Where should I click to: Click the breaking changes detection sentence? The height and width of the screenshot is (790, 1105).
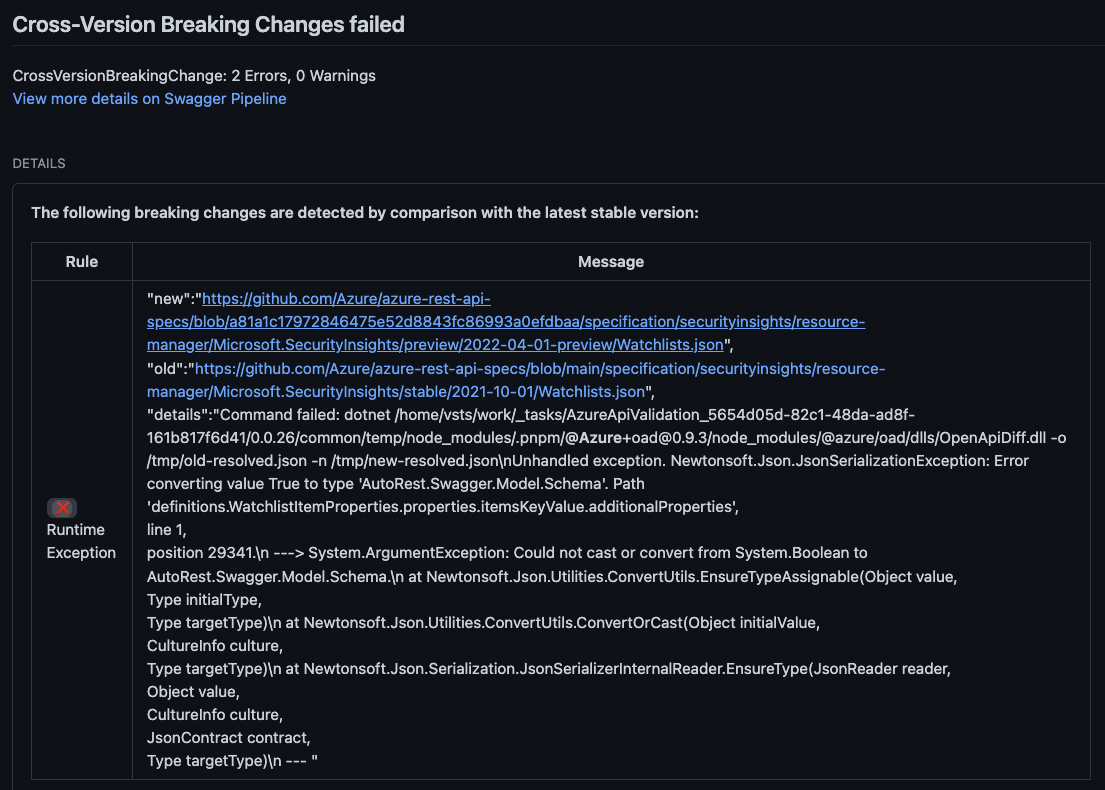(x=366, y=212)
